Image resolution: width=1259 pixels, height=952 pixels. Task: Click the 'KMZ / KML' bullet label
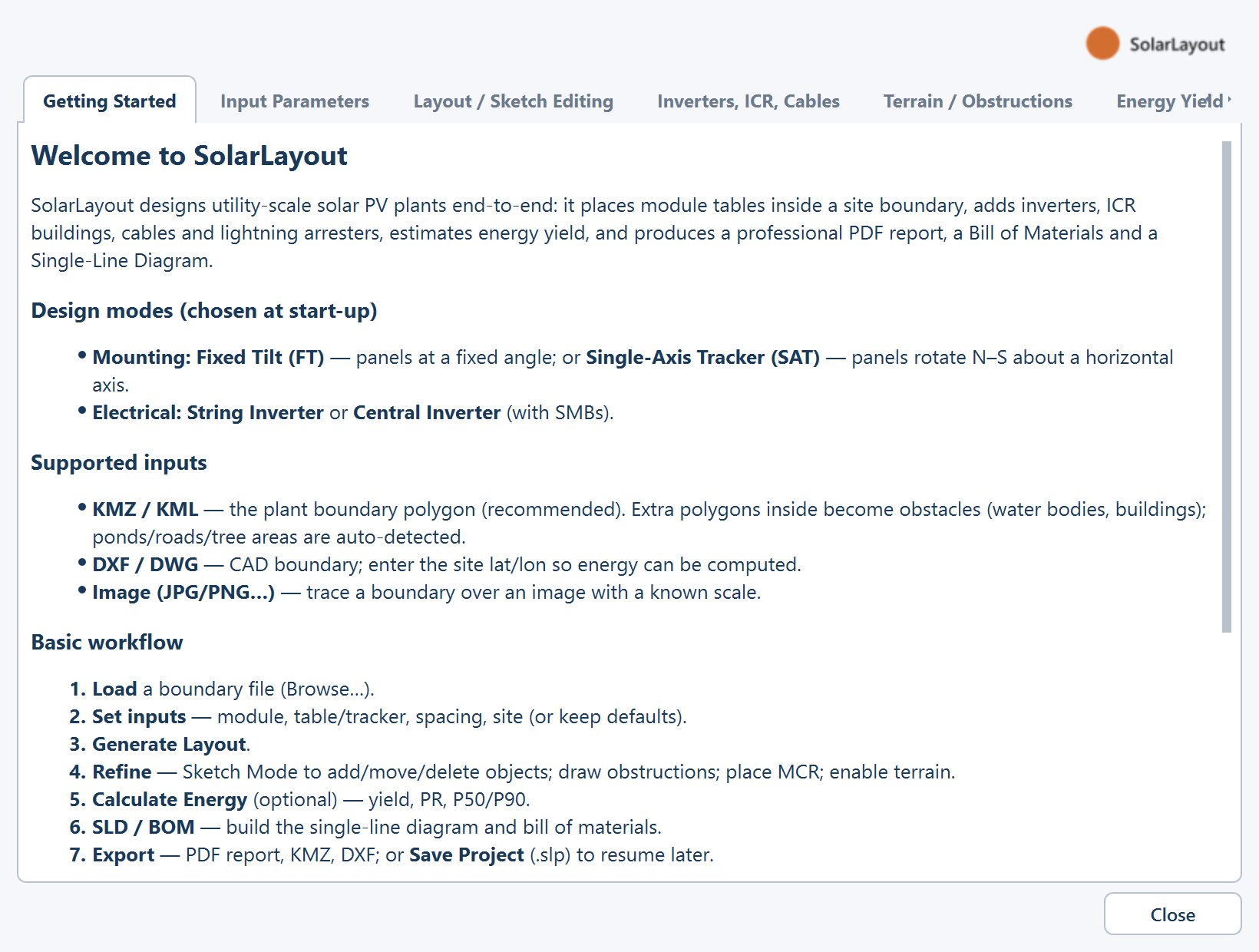[145, 509]
